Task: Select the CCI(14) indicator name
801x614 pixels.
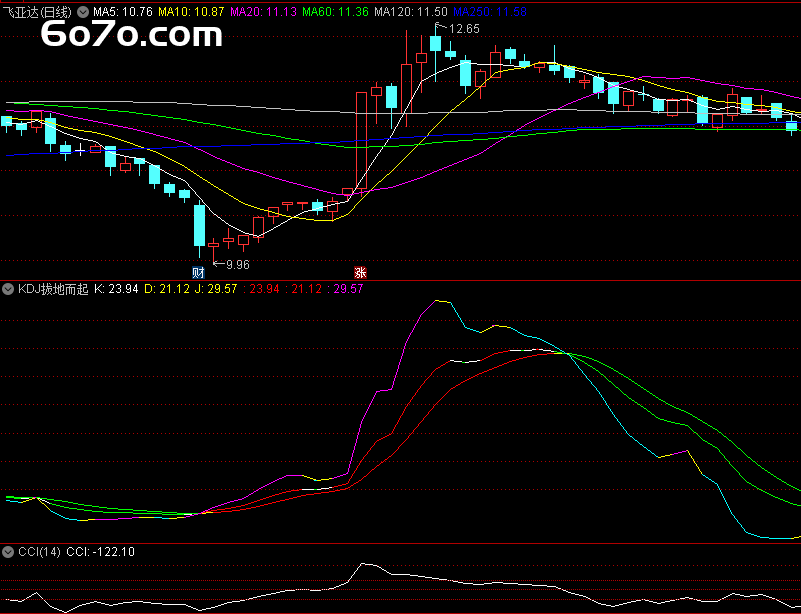Action: click(x=39, y=552)
